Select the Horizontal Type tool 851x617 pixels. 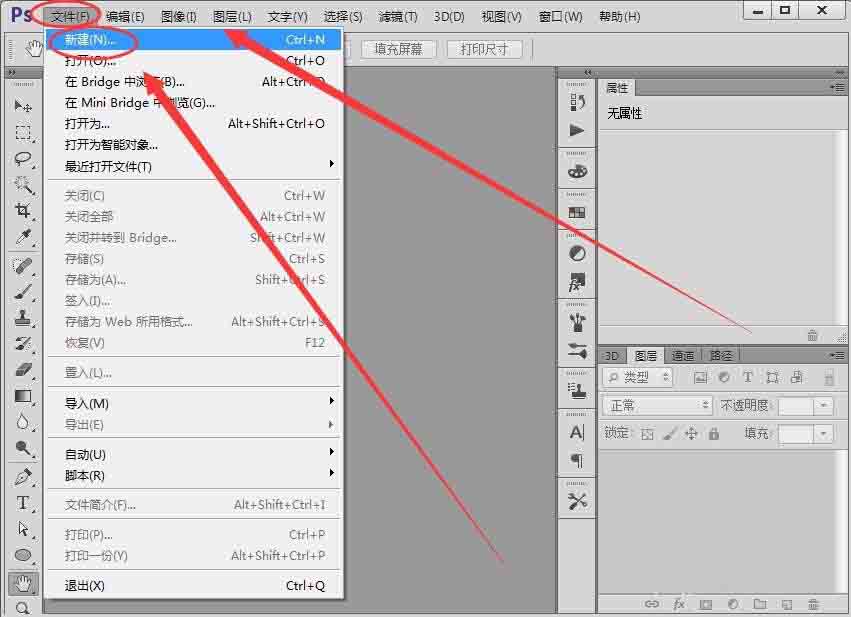point(23,502)
